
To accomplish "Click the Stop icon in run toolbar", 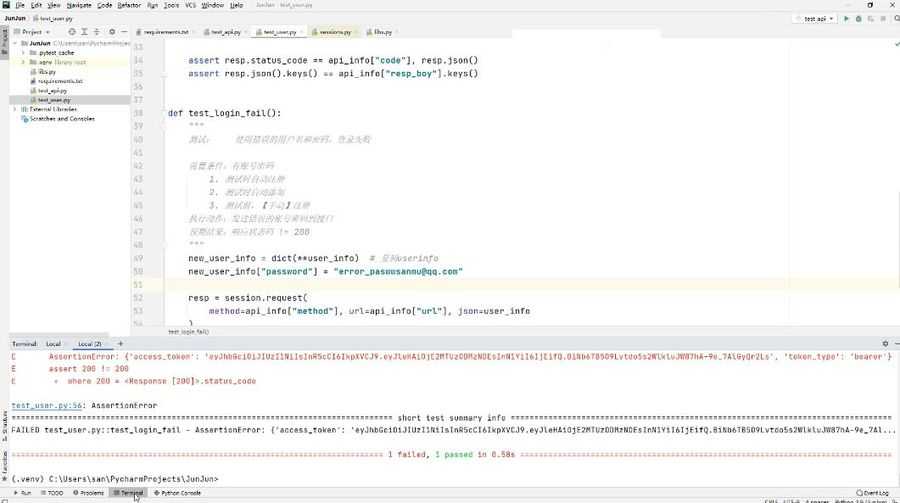I will pyautogui.click(x=883, y=19).
